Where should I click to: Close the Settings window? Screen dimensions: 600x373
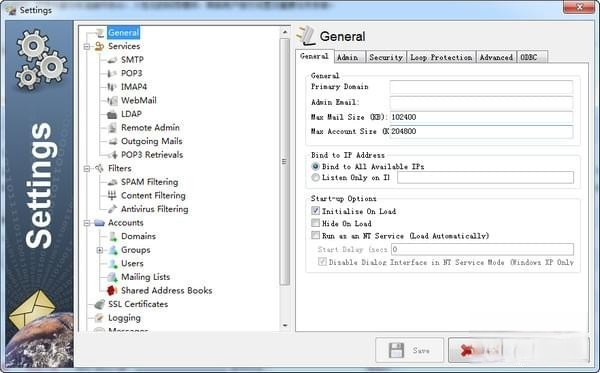[579, 7]
